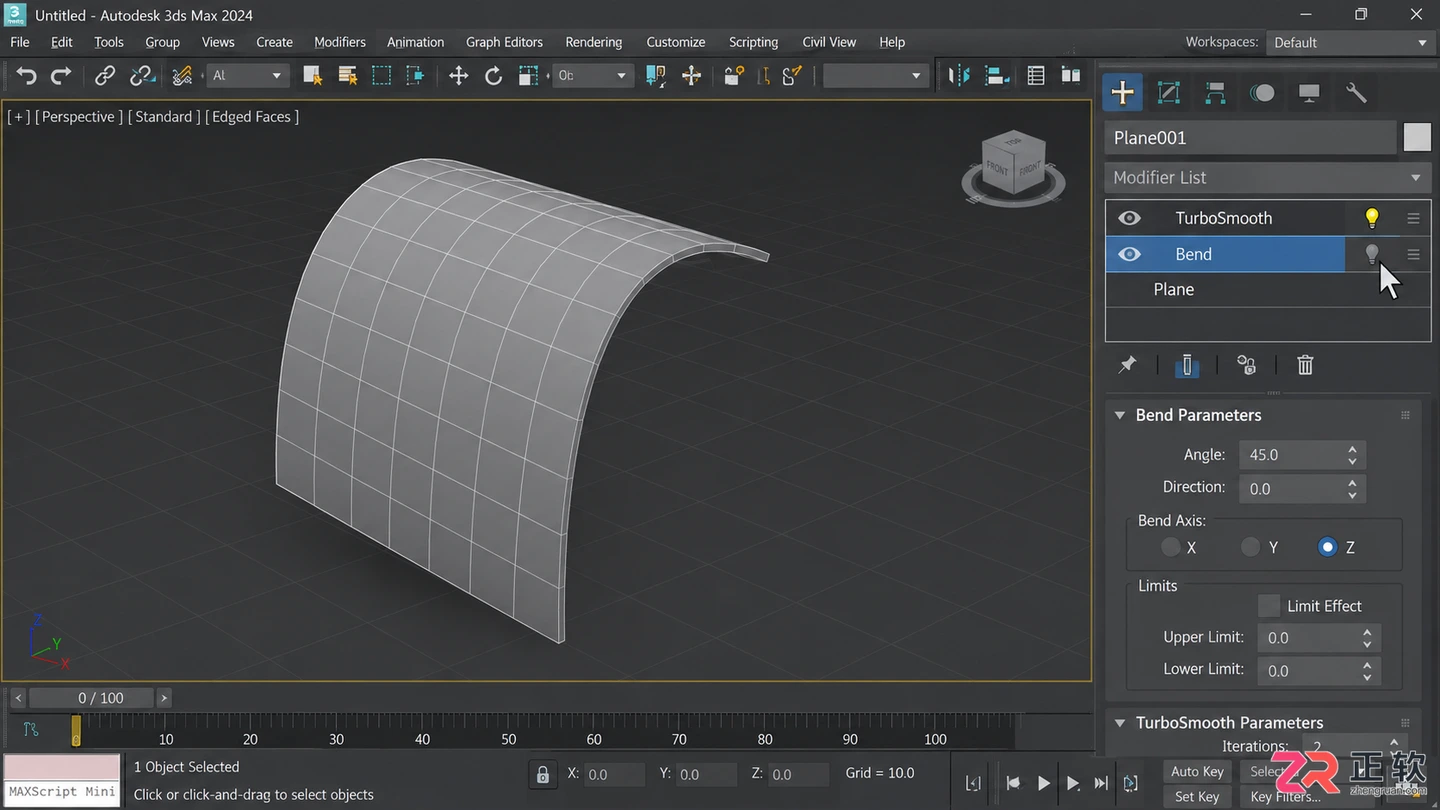Remove modifier with the trash icon
Image resolution: width=1440 pixels, height=810 pixels.
pyautogui.click(x=1305, y=365)
